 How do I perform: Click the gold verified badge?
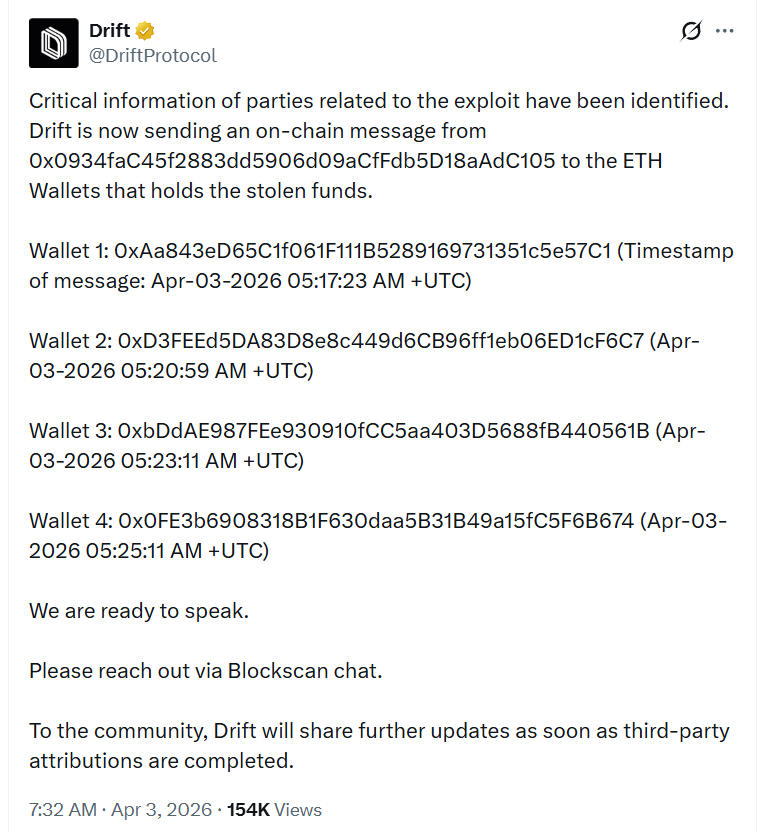(x=145, y=31)
